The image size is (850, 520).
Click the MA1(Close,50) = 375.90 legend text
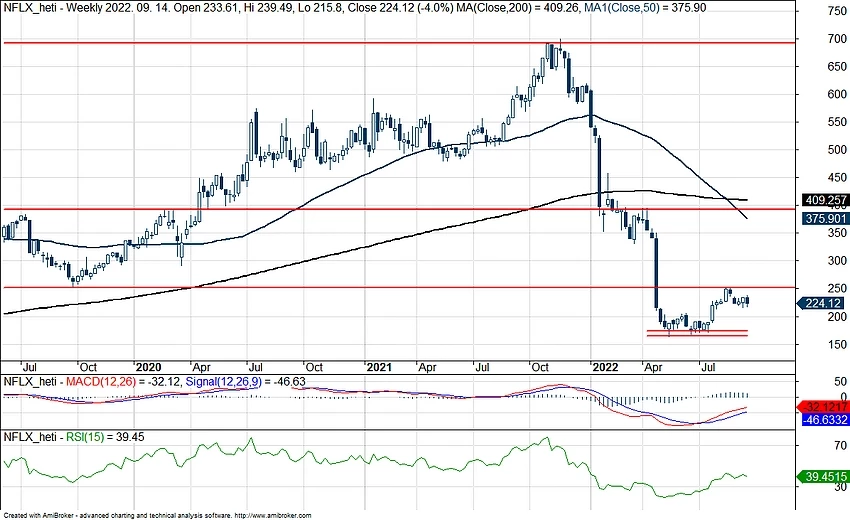tap(645, 8)
